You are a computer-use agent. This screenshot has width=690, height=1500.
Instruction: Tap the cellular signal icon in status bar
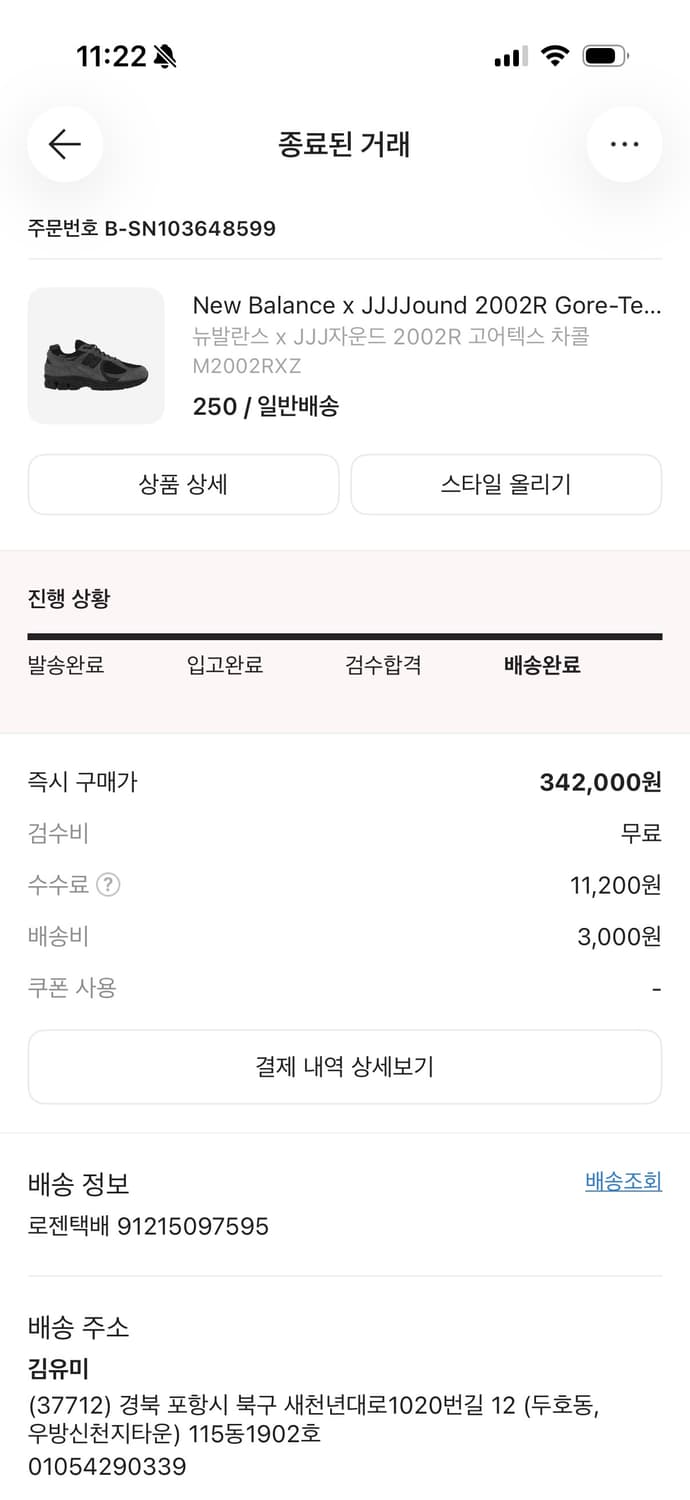coord(509,57)
